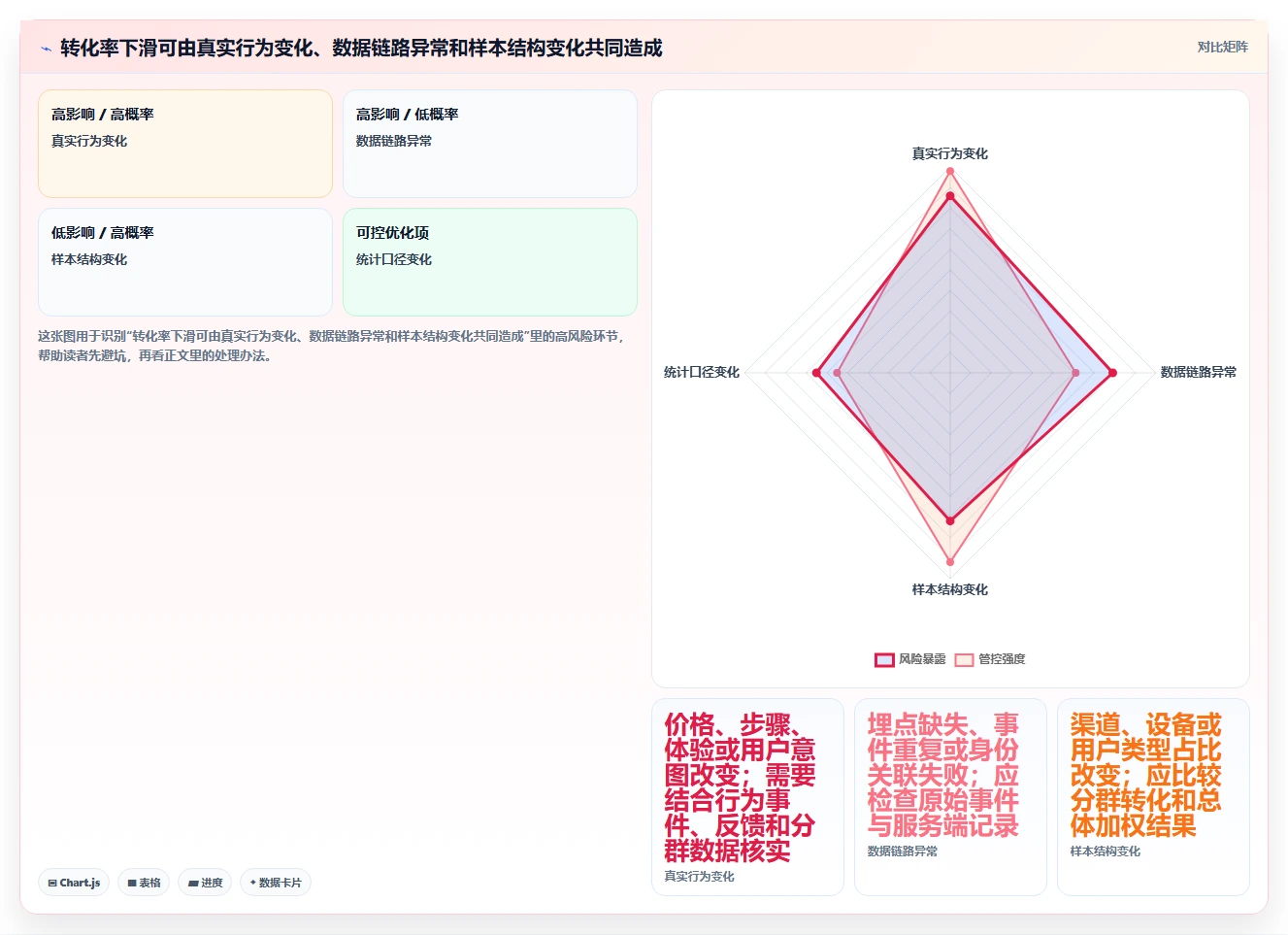Click the 样本结构变化 radar axis label
1288x935 pixels.
pyautogui.click(x=950, y=589)
